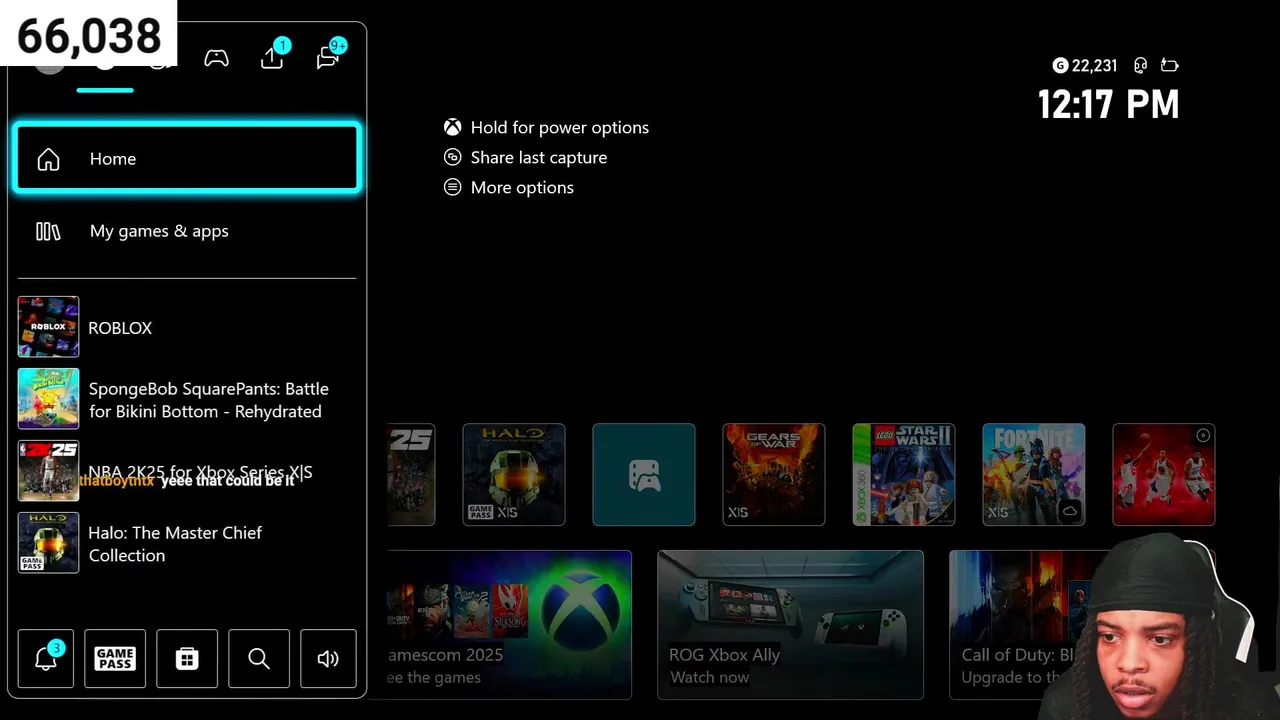Open the LEGO Star Wars II tile

click(904, 474)
